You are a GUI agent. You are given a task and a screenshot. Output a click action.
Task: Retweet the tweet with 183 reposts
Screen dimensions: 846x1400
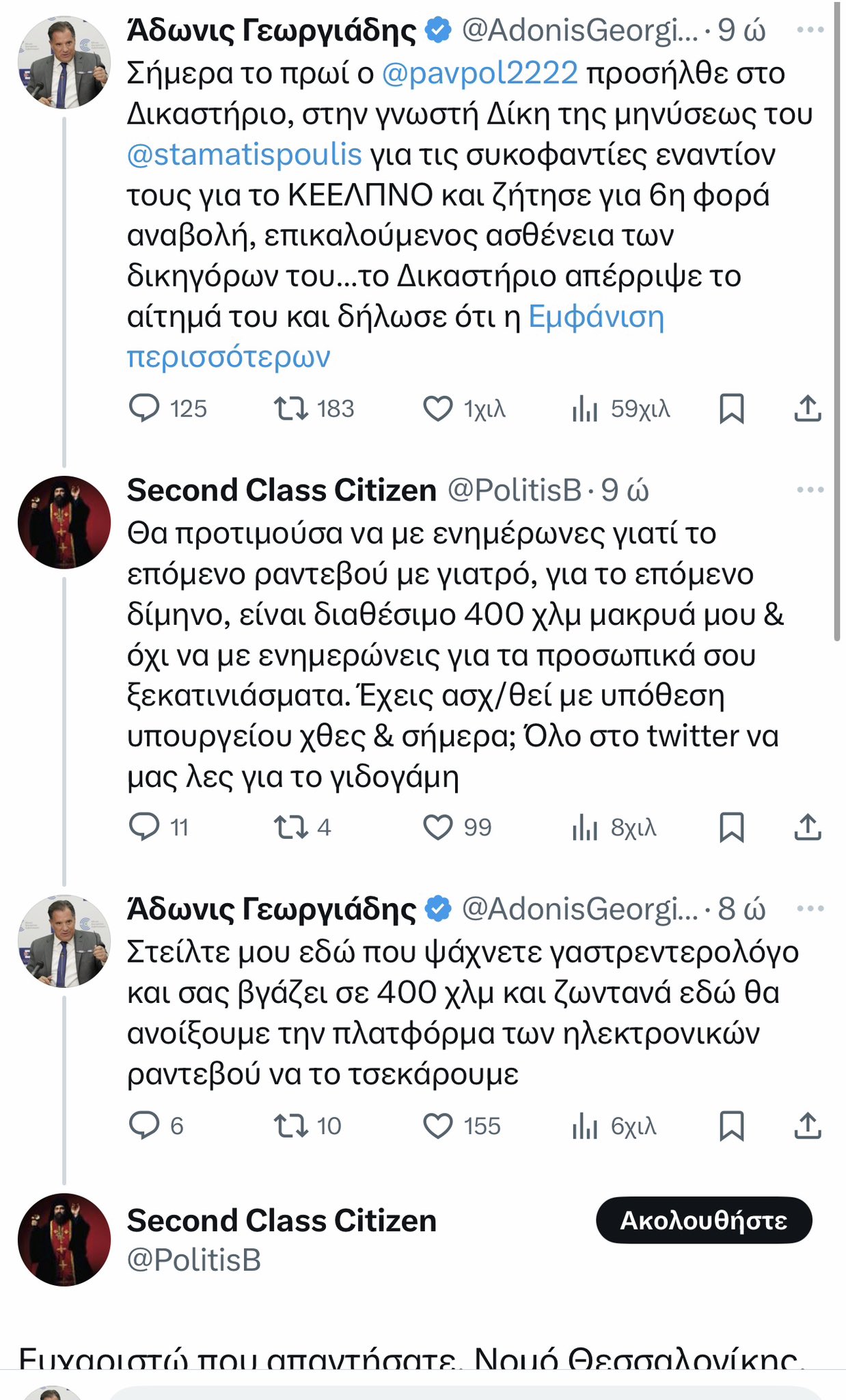click(x=290, y=408)
